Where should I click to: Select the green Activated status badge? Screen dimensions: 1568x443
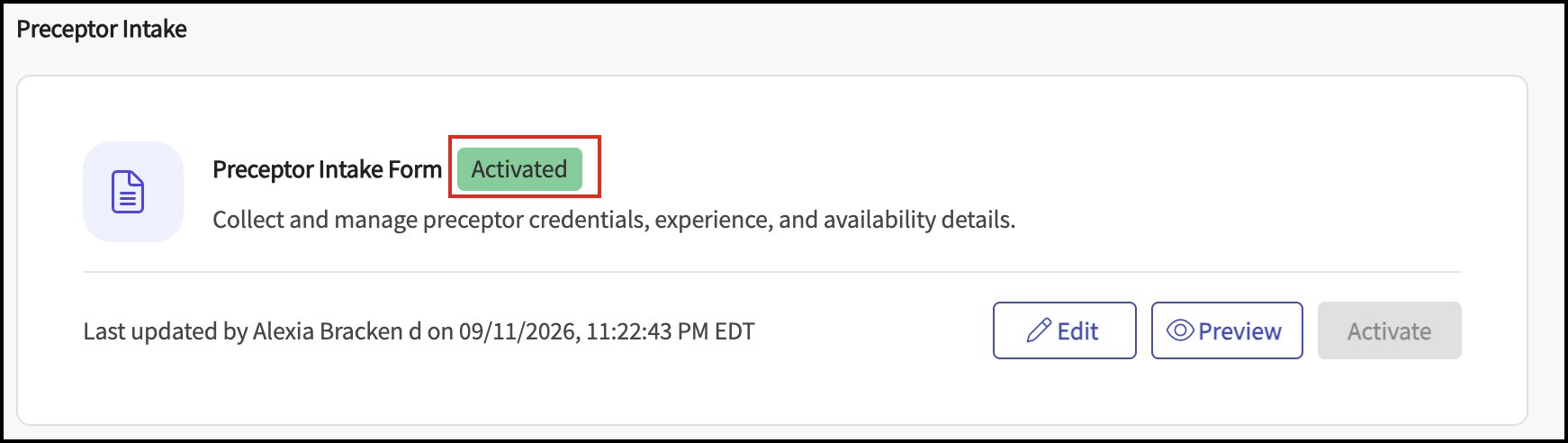coord(519,169)
